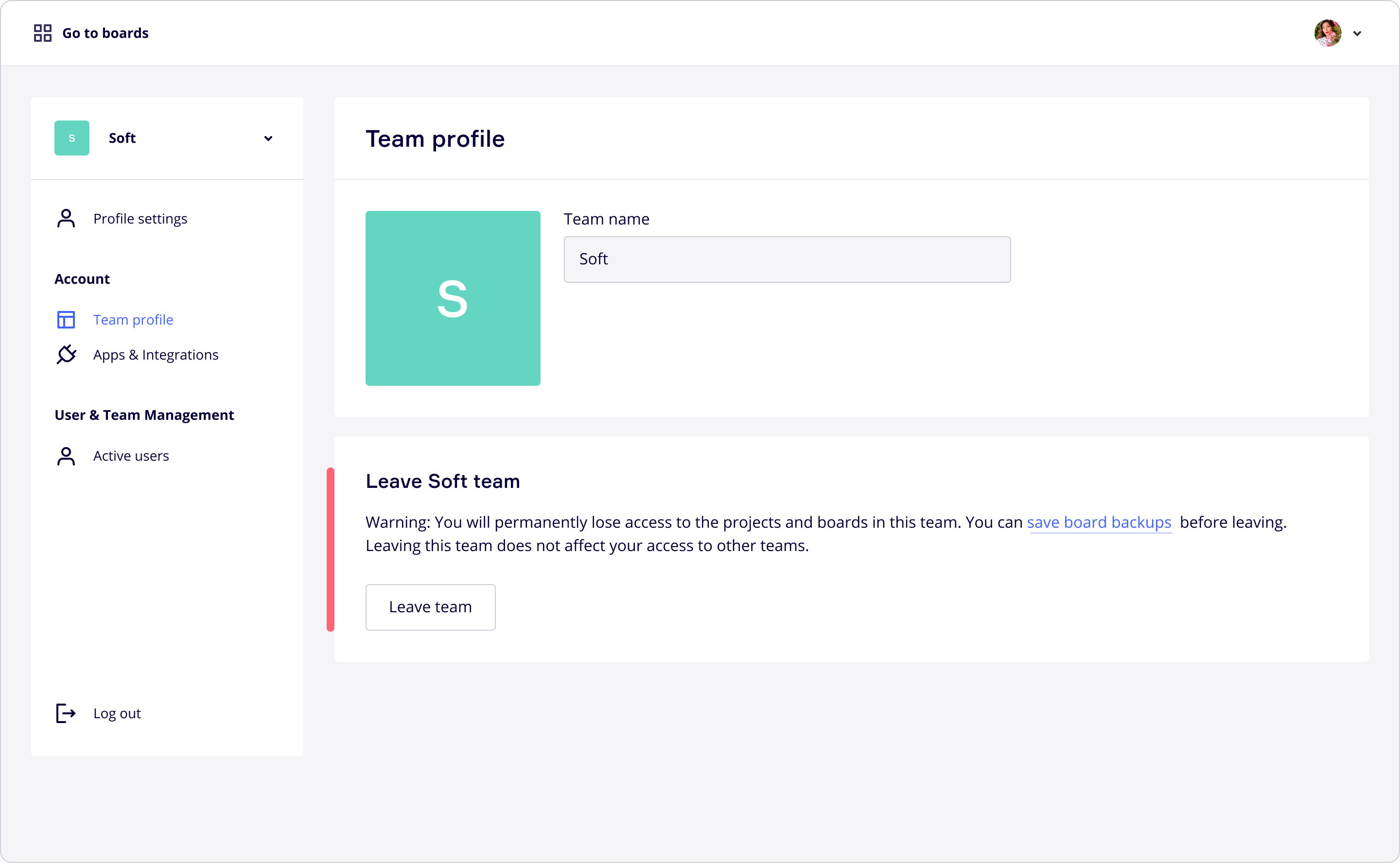
Task: Open the save board backups link
Action: 1099,522
